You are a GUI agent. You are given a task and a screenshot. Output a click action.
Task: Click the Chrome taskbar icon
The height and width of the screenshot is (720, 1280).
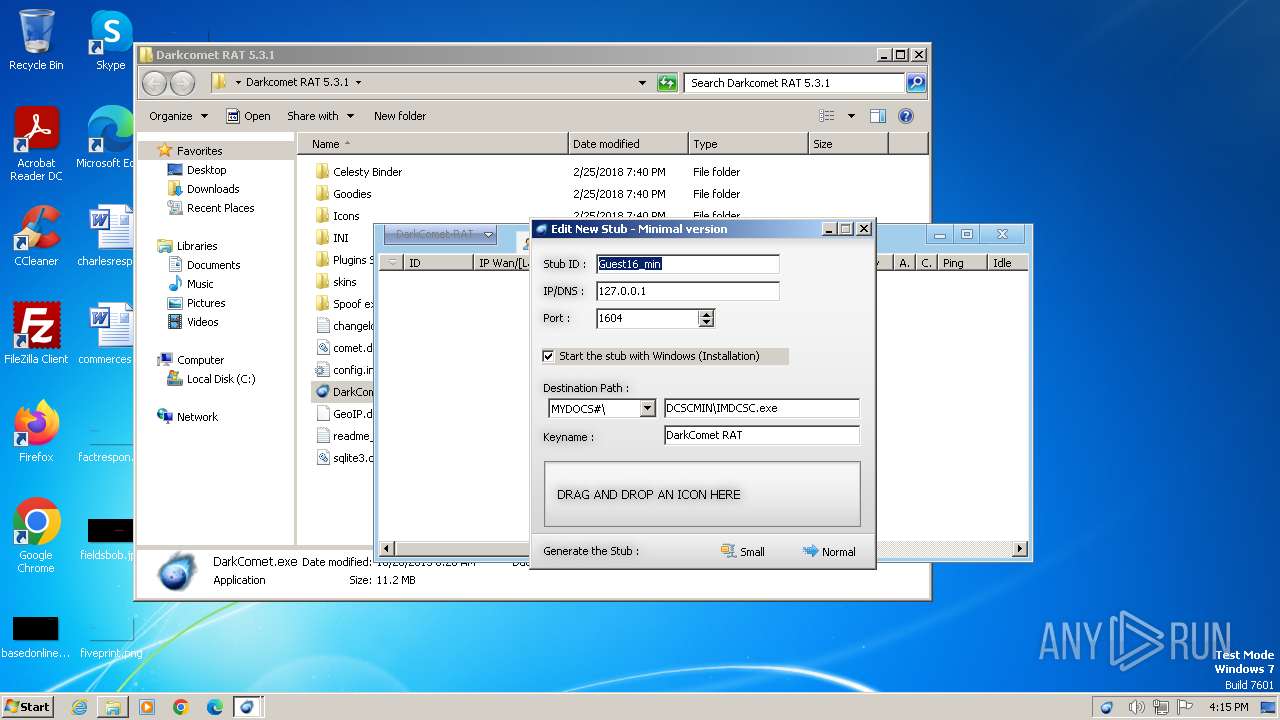180,707
